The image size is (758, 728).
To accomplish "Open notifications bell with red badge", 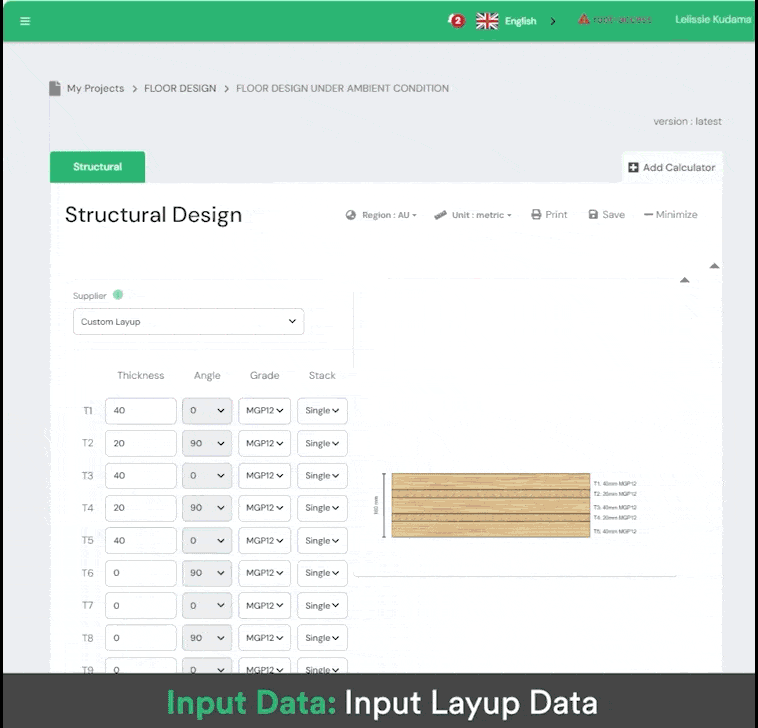I will tap(456, 20).
